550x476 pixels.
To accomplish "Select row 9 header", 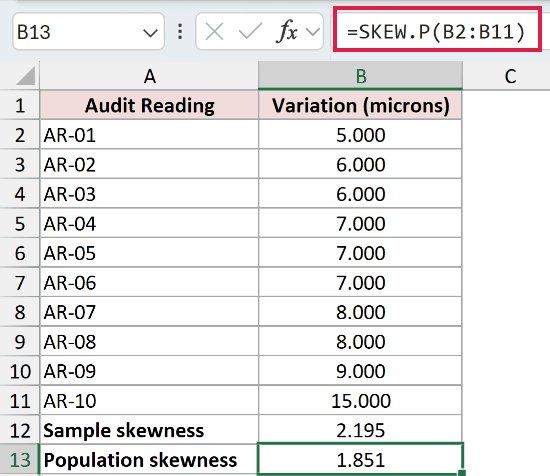I will [x=20, y=342].
